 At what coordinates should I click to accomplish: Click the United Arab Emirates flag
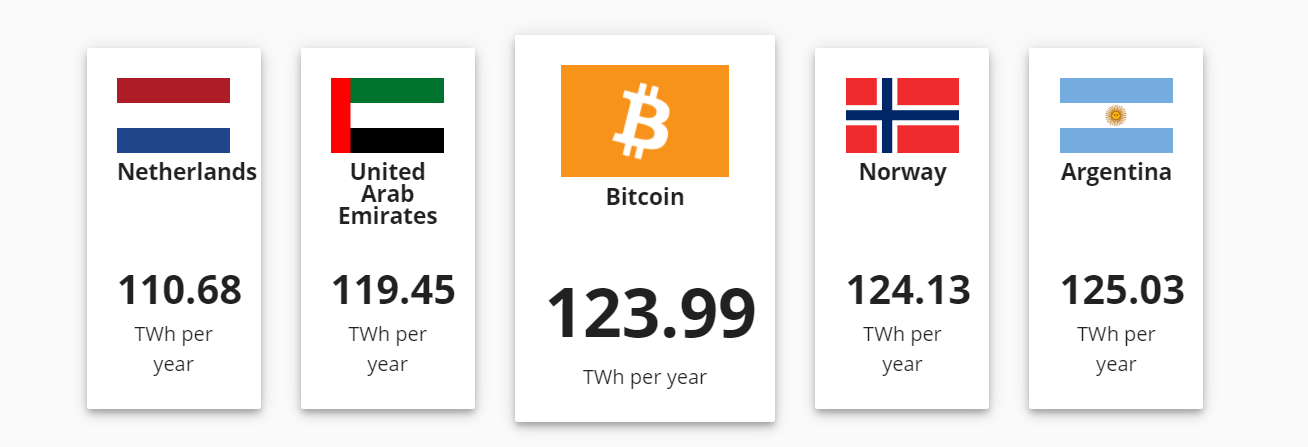(387, 115)
